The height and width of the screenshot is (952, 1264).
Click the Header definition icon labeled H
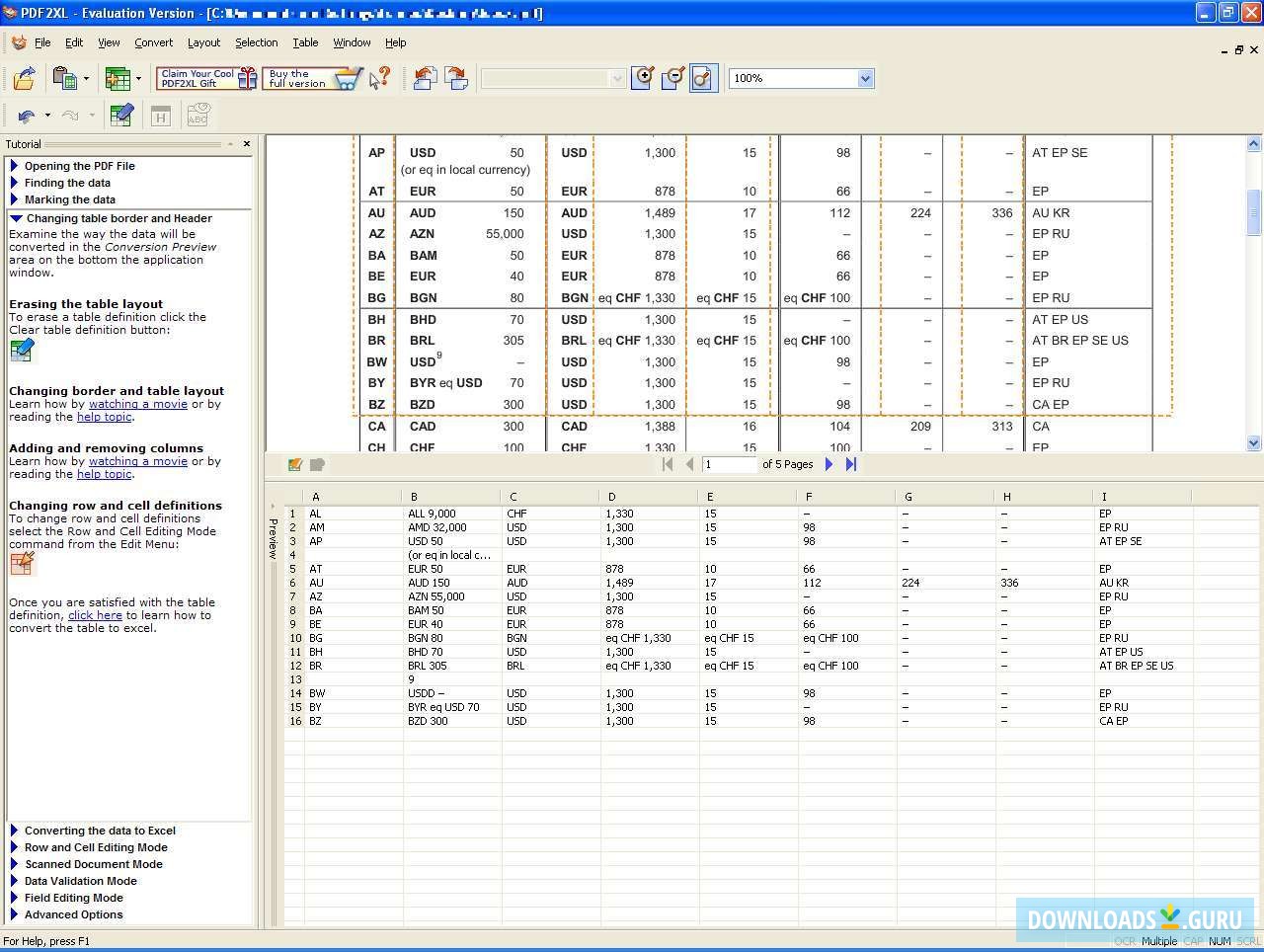(x=160, y=115)
